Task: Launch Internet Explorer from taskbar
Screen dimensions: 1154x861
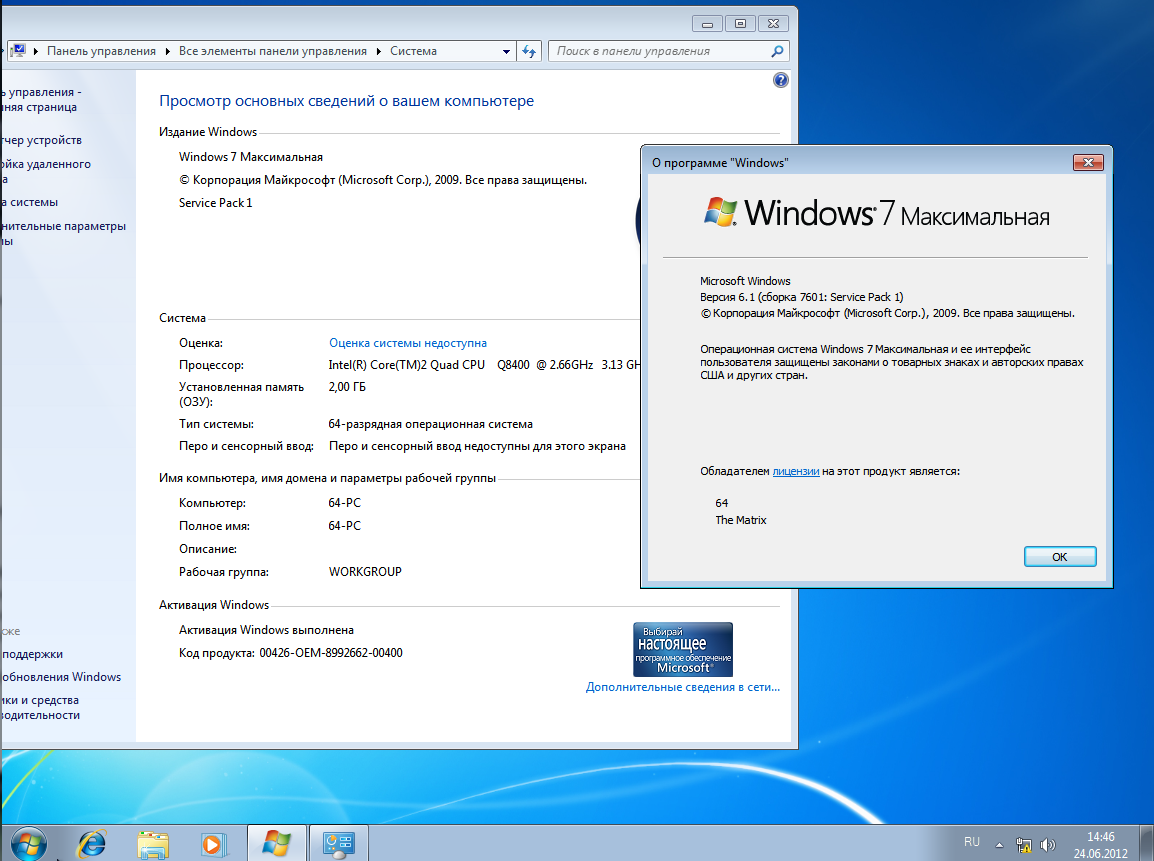Action: (92, 843)
